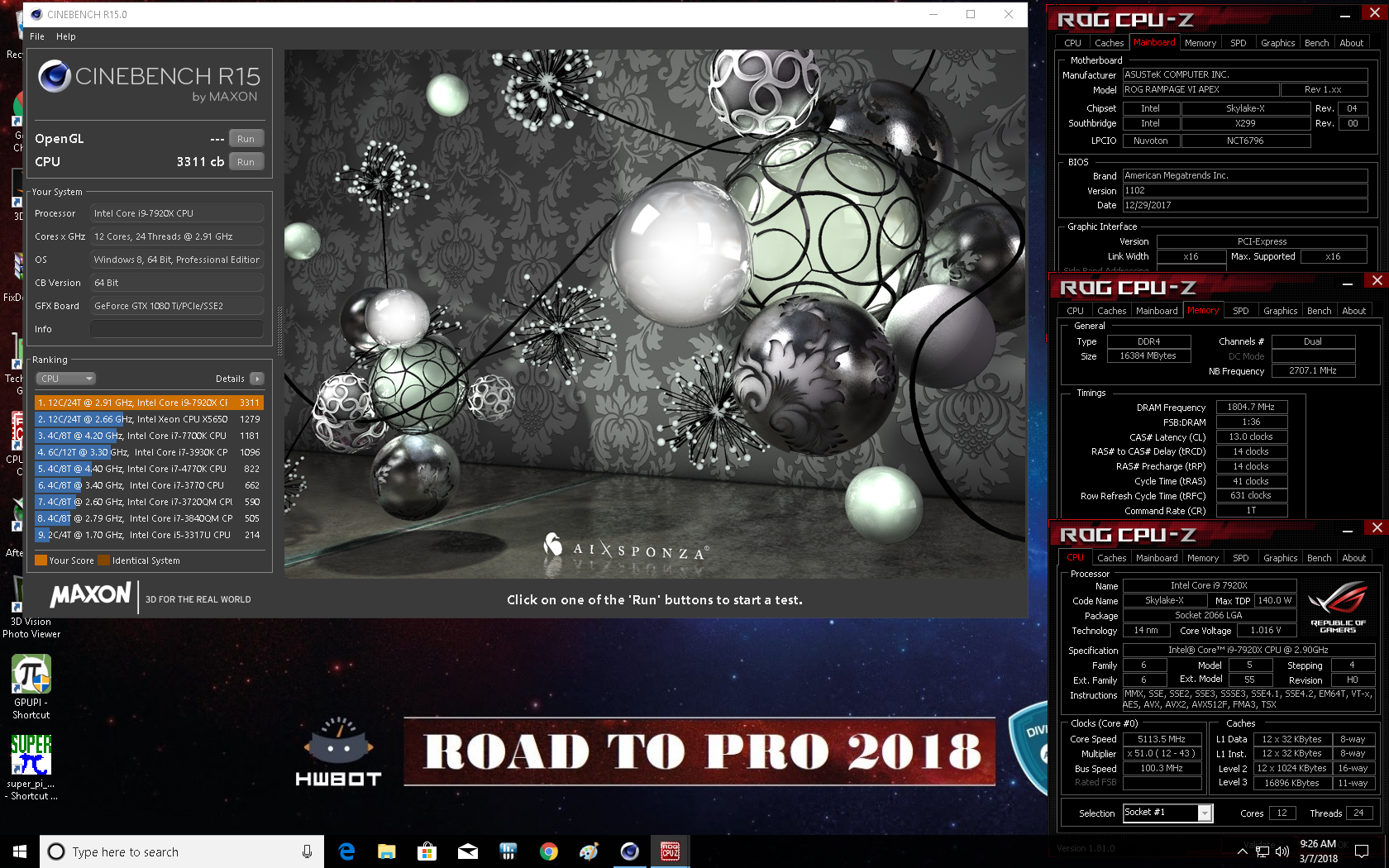Screen dimensions: 1389x868
Task: Select ranking row Intel Core i9-7920X 3311
Action: [x=149, y=403]
